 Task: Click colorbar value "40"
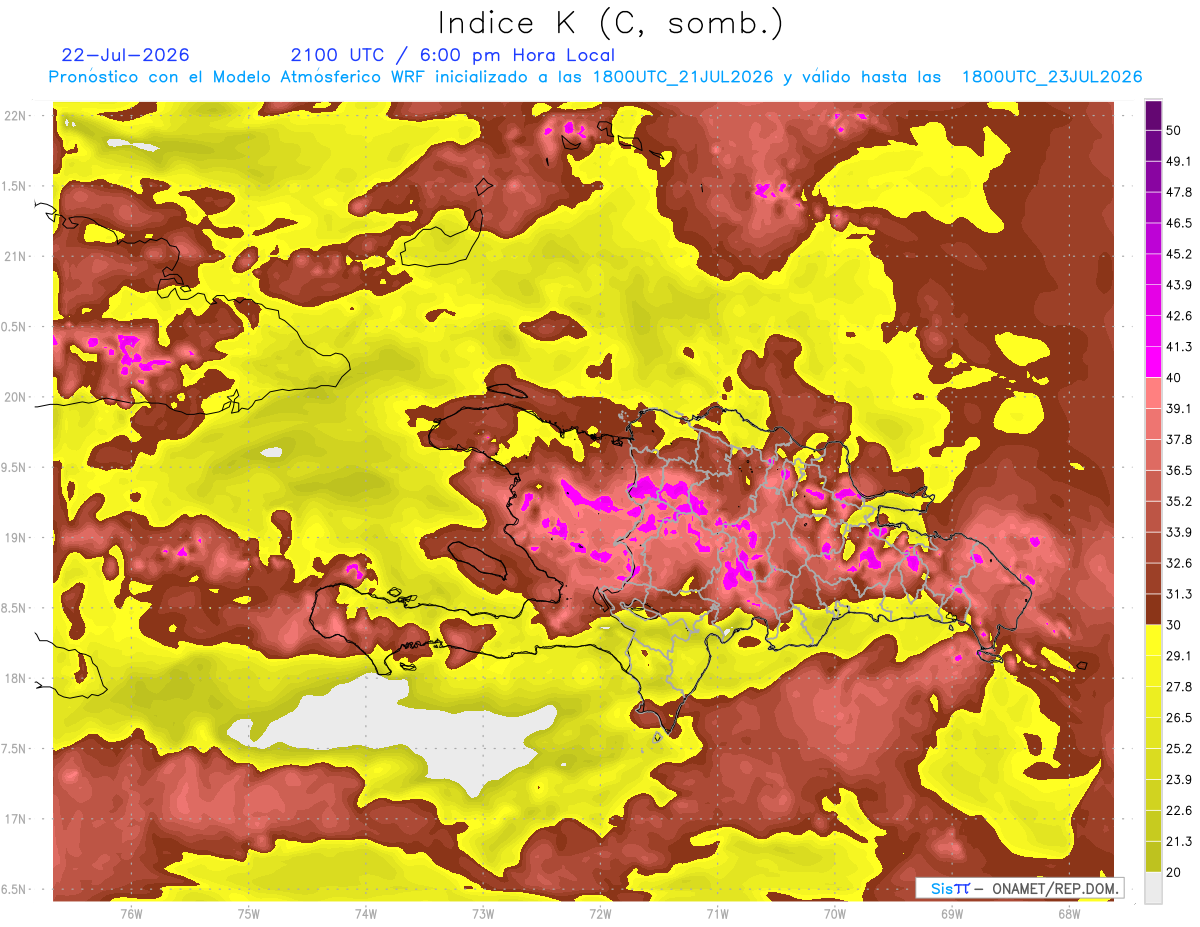1174,378
